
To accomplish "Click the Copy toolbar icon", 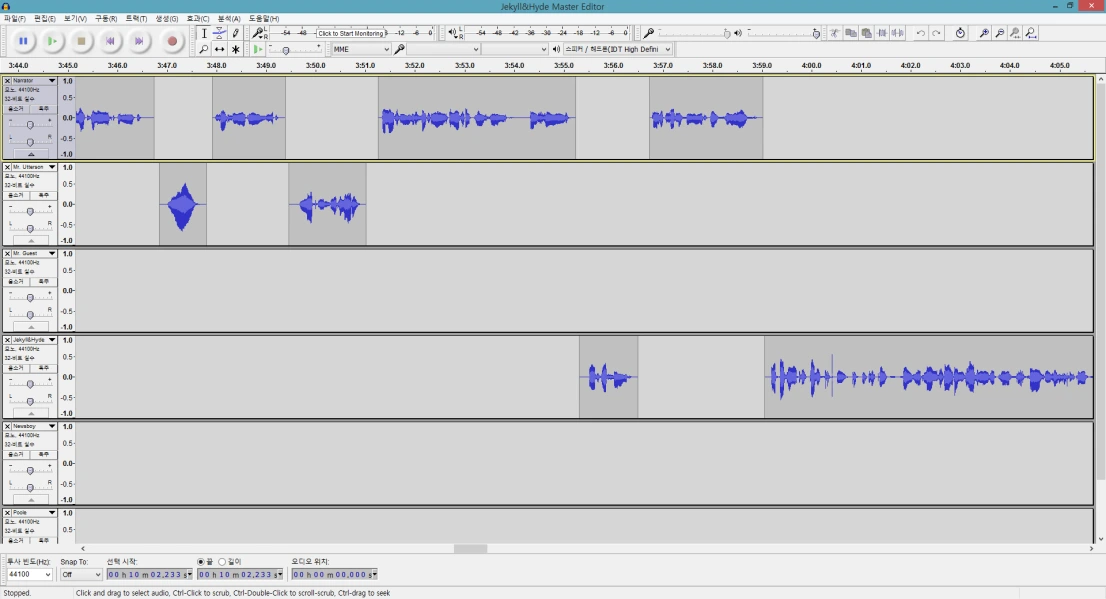I will coord(851,33).
